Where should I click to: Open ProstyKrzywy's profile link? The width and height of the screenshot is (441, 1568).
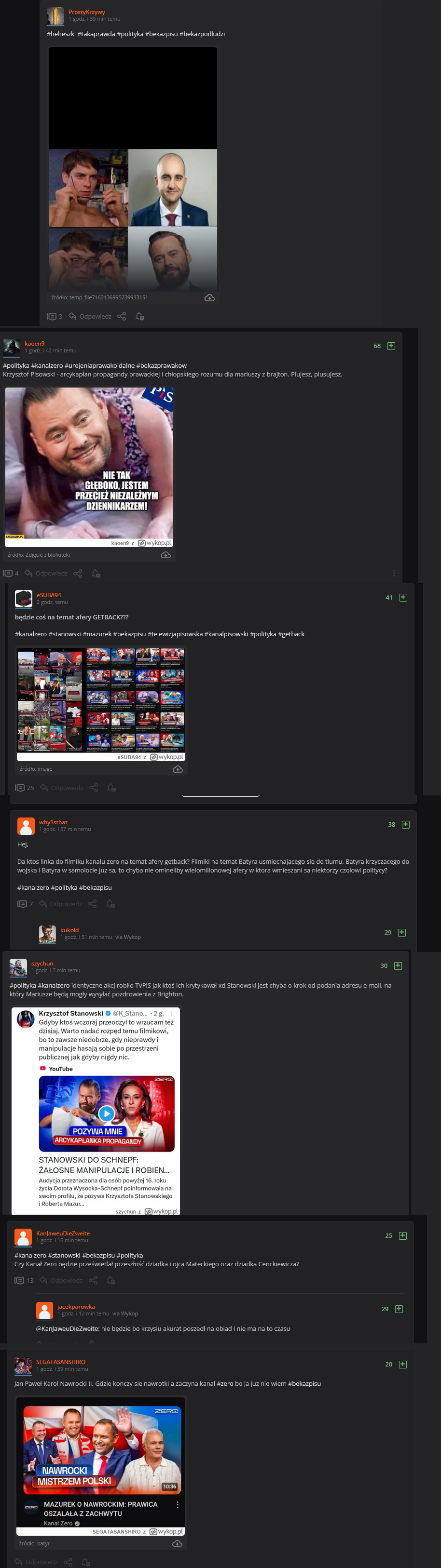[86, 12]
